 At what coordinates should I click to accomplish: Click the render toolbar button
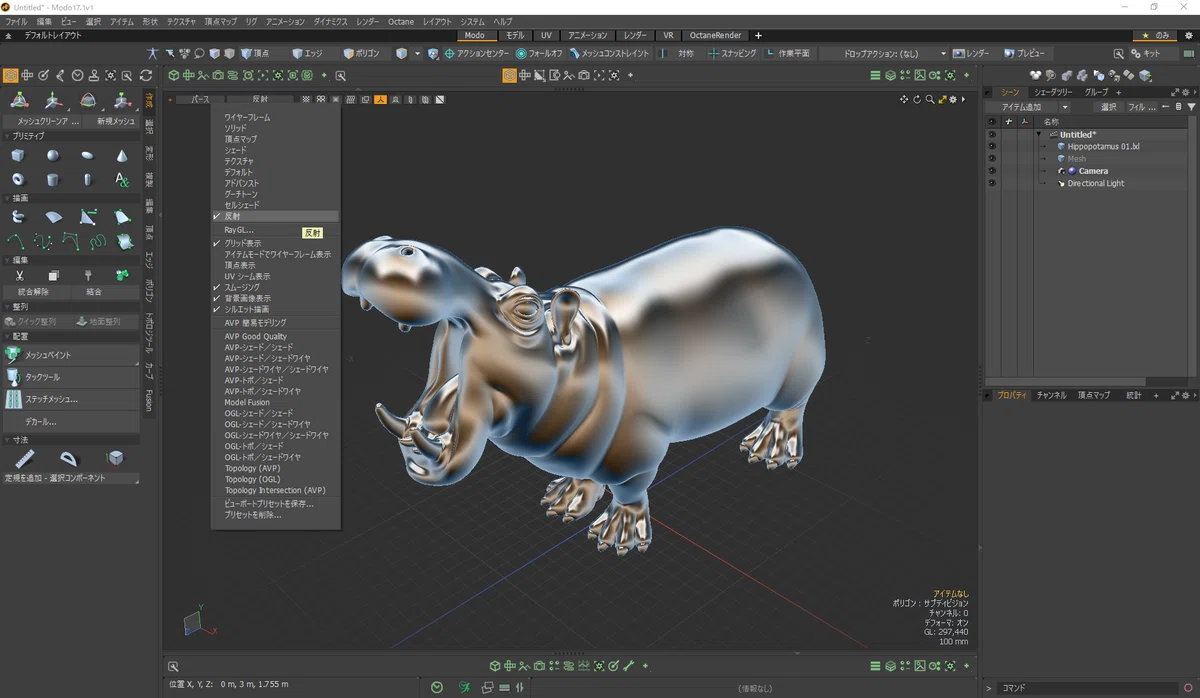[972, 53]
